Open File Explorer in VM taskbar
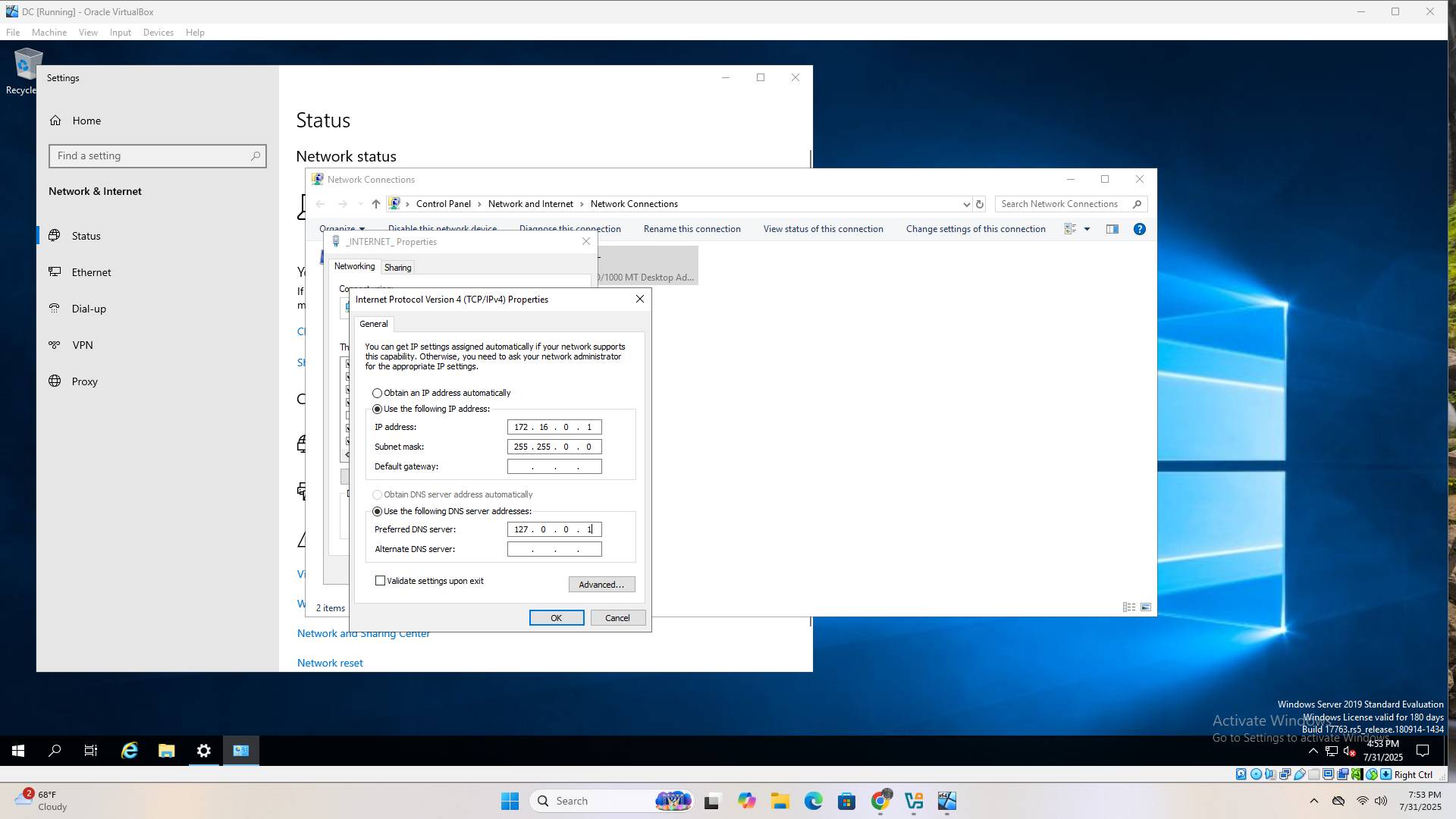The height and width of the screenshot is (819, 1456). point(166,751)
